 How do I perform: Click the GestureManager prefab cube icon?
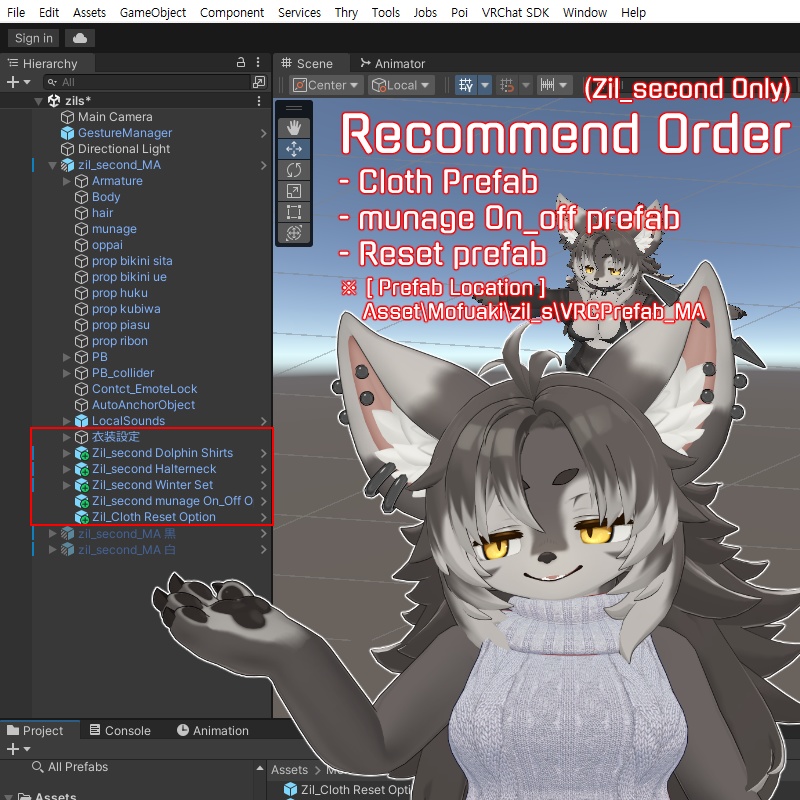67,133
